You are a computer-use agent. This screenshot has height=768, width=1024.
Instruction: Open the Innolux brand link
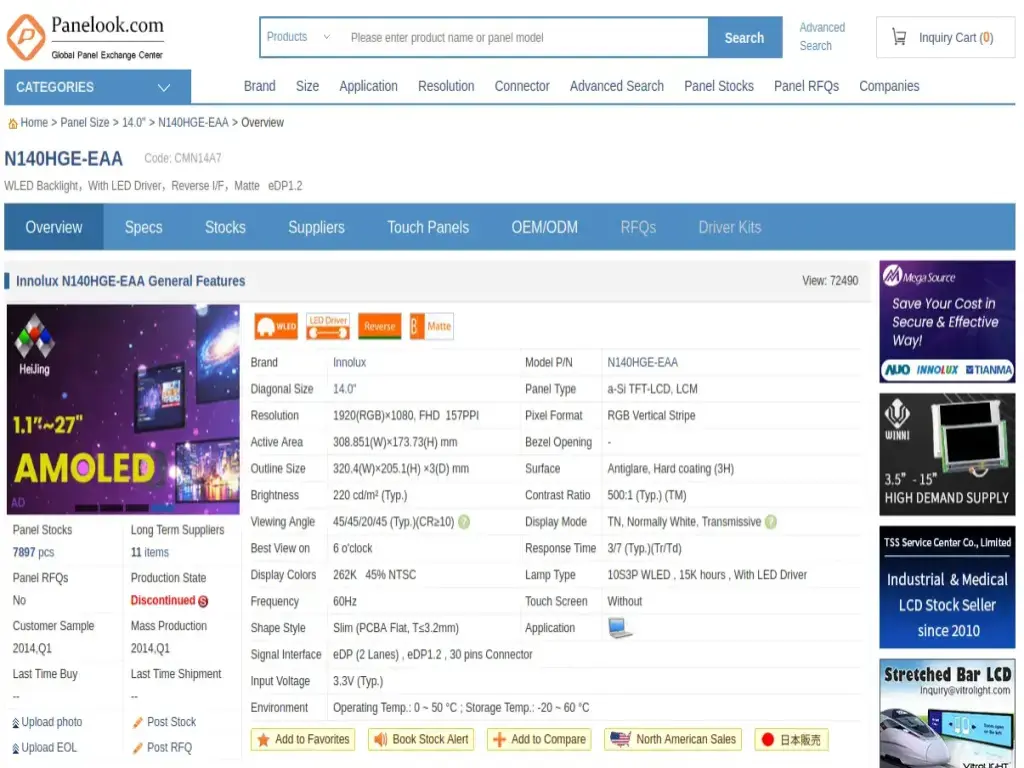(x=349, y=362)
